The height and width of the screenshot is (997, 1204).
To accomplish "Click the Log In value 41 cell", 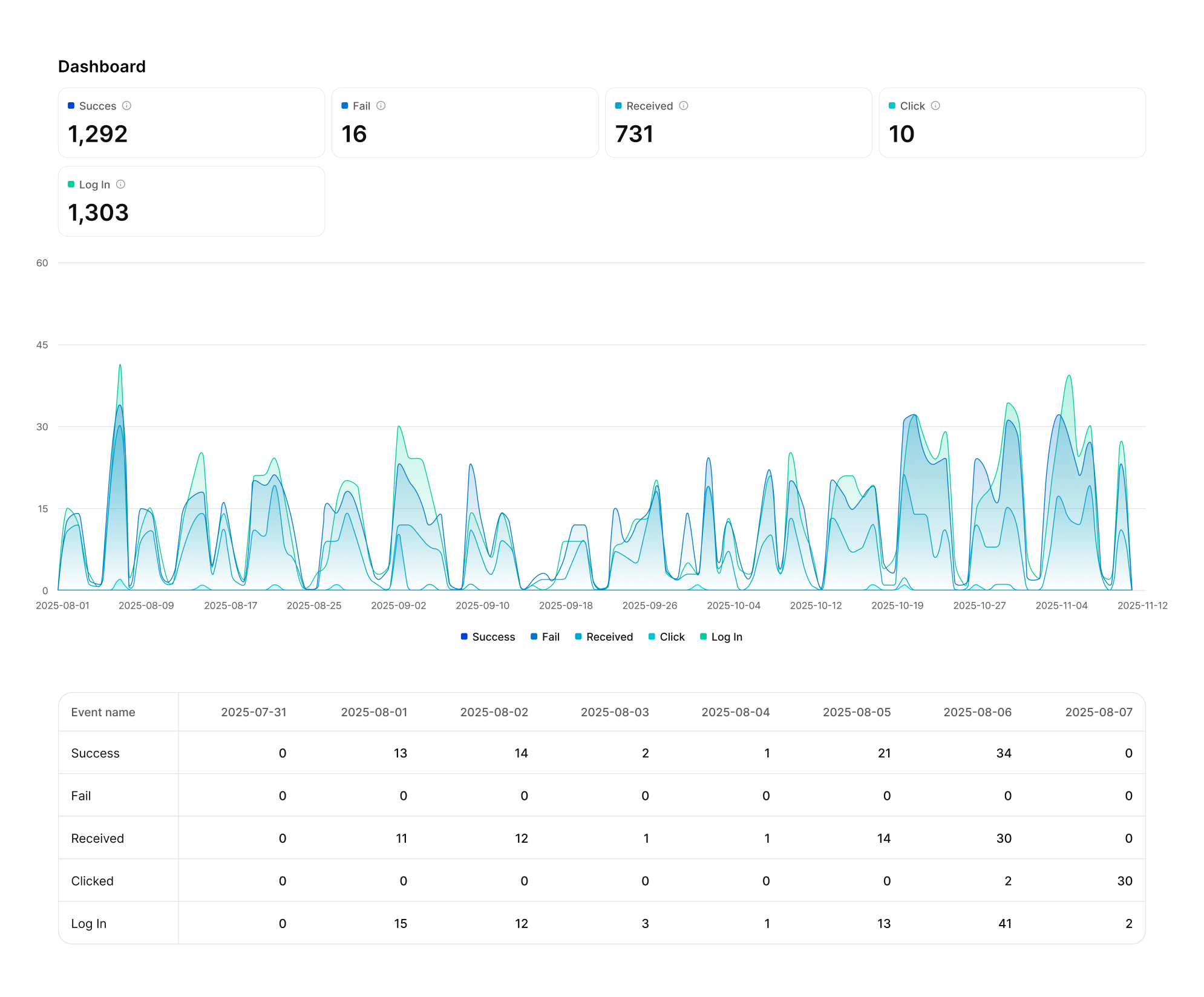I will point(1004,924).
